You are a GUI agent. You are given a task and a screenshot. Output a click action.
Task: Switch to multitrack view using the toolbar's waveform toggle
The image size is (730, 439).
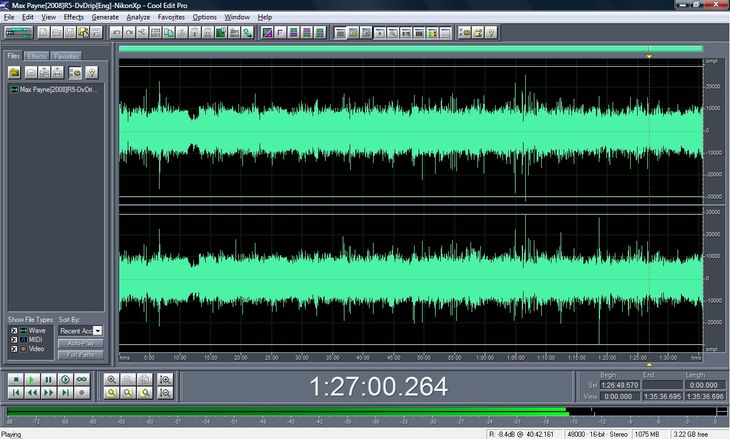19,33
